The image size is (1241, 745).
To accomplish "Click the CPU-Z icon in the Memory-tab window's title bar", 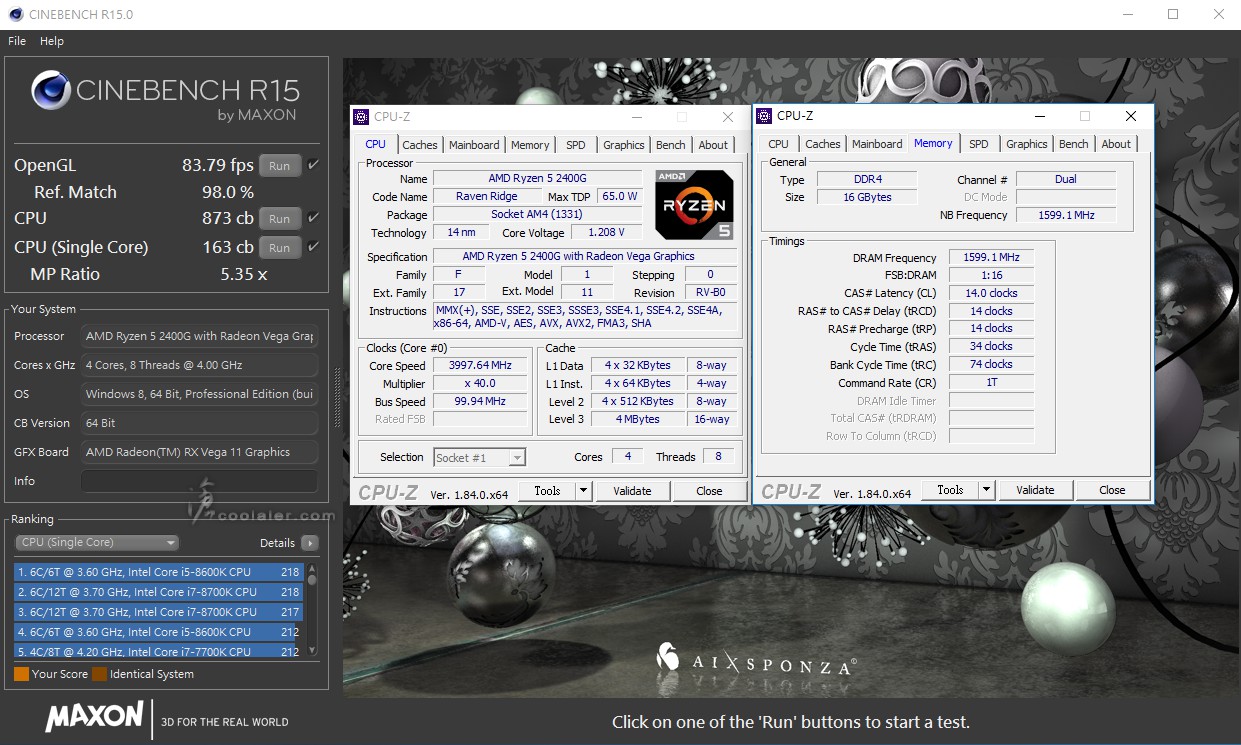I will [764, 116].
